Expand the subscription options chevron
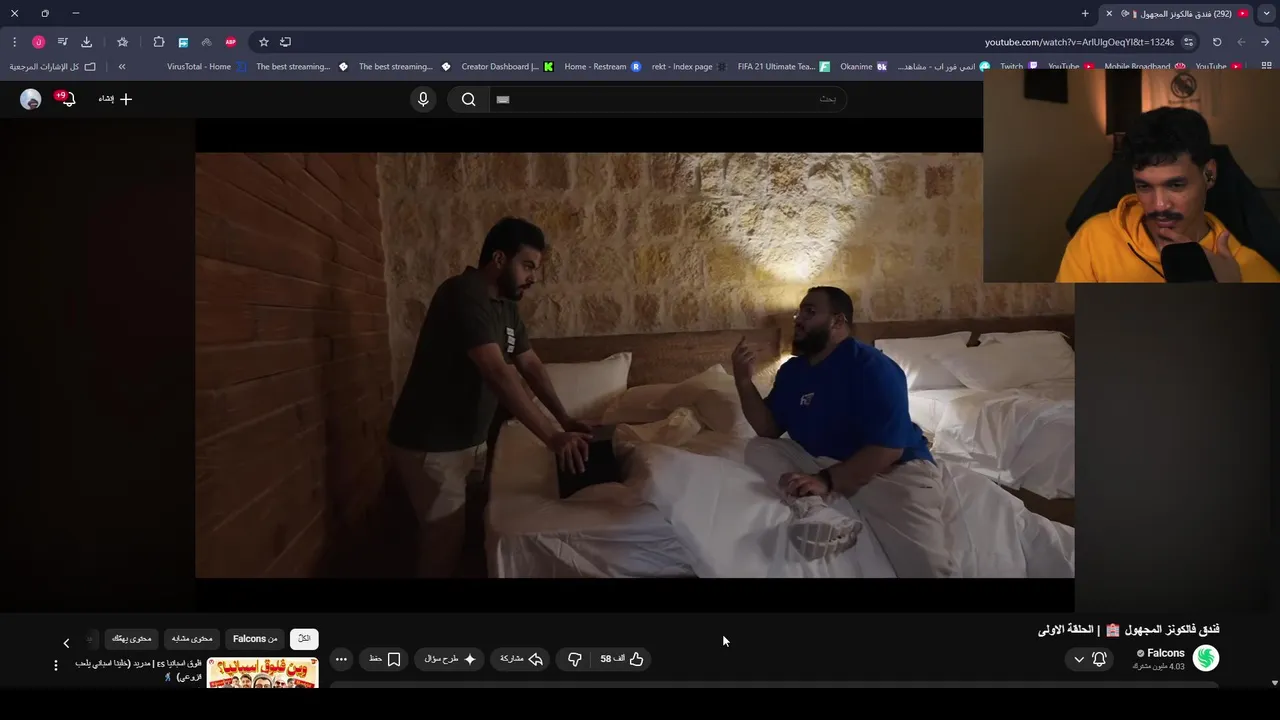Viewport: 1280px width, 720px height. pyautogui.click(x=1078, y=659)
